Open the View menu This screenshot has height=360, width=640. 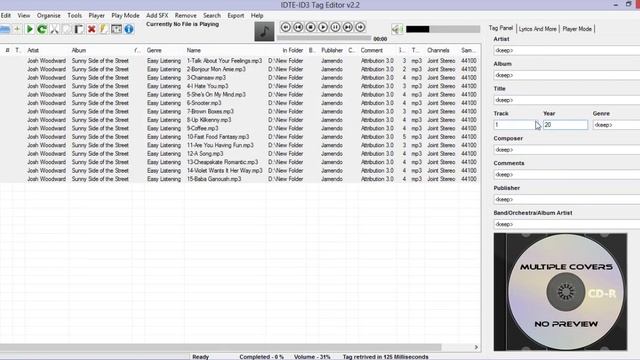[24, 16]
